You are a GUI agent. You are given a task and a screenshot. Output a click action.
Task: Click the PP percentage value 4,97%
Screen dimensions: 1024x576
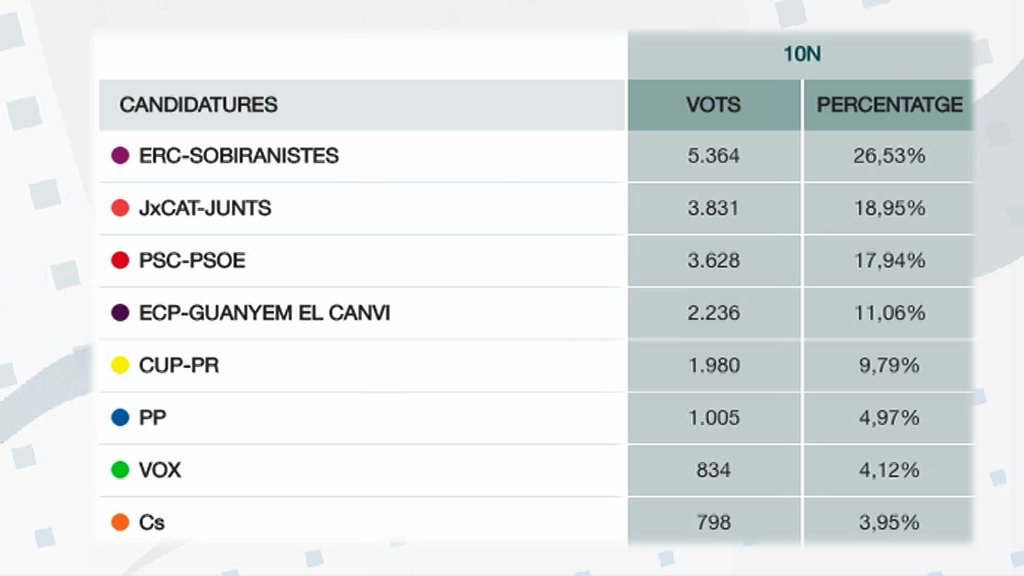(x=889, y=417)
